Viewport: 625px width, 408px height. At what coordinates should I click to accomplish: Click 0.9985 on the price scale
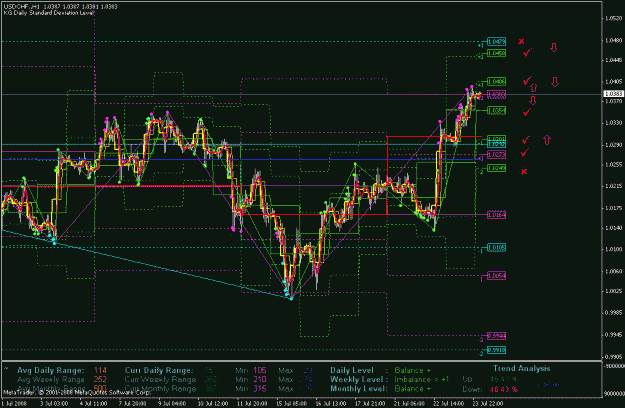click(613, 312)
